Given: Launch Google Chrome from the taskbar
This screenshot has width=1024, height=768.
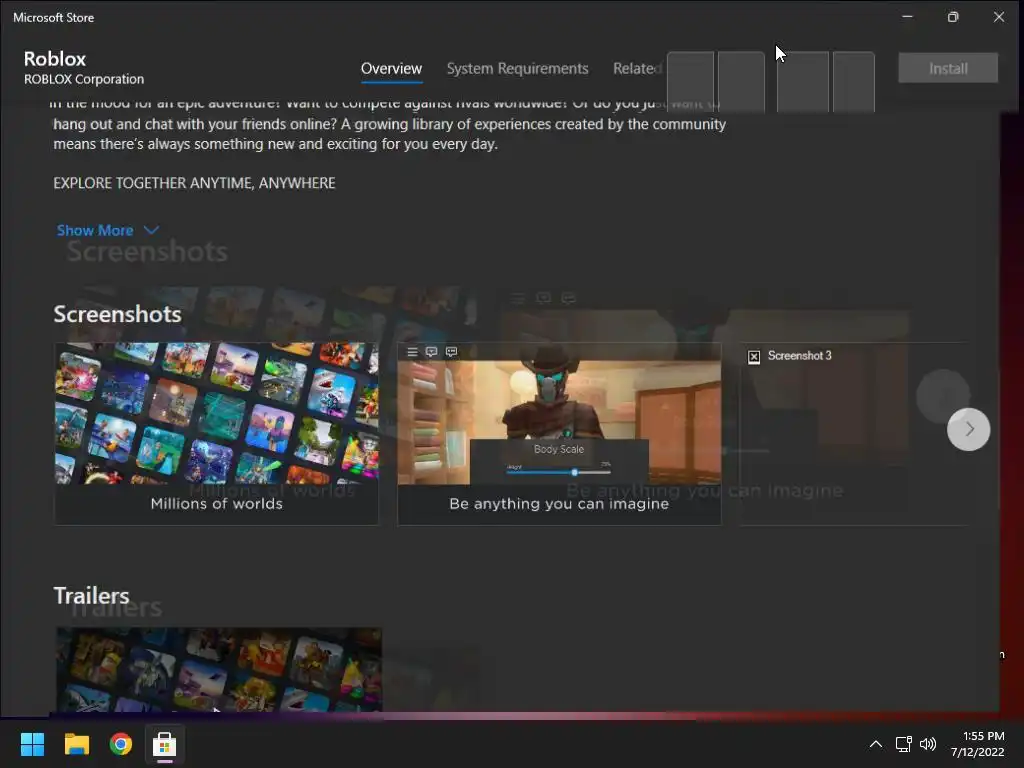Looking at the screenshot, I should 121,744.
